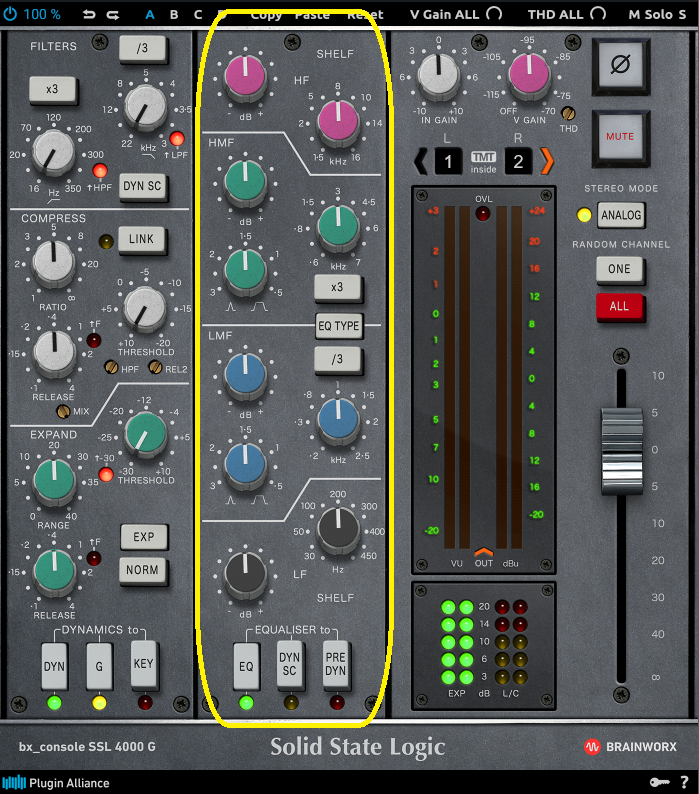This screenshot has width=699, height=794.
Task: Click the TMT inside badge
Action: point(483,163)
